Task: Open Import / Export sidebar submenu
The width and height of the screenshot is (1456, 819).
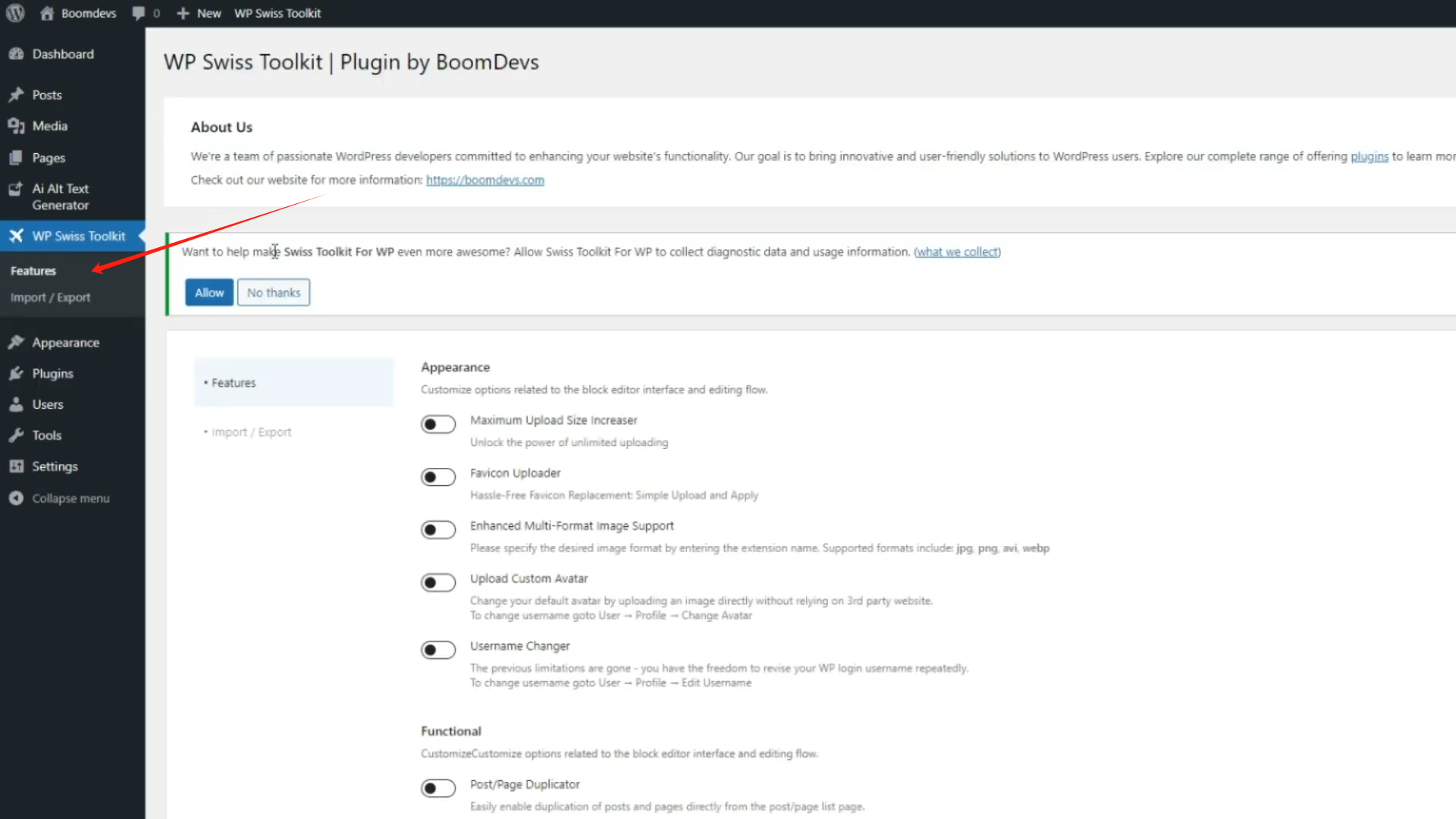Action: 50,297
